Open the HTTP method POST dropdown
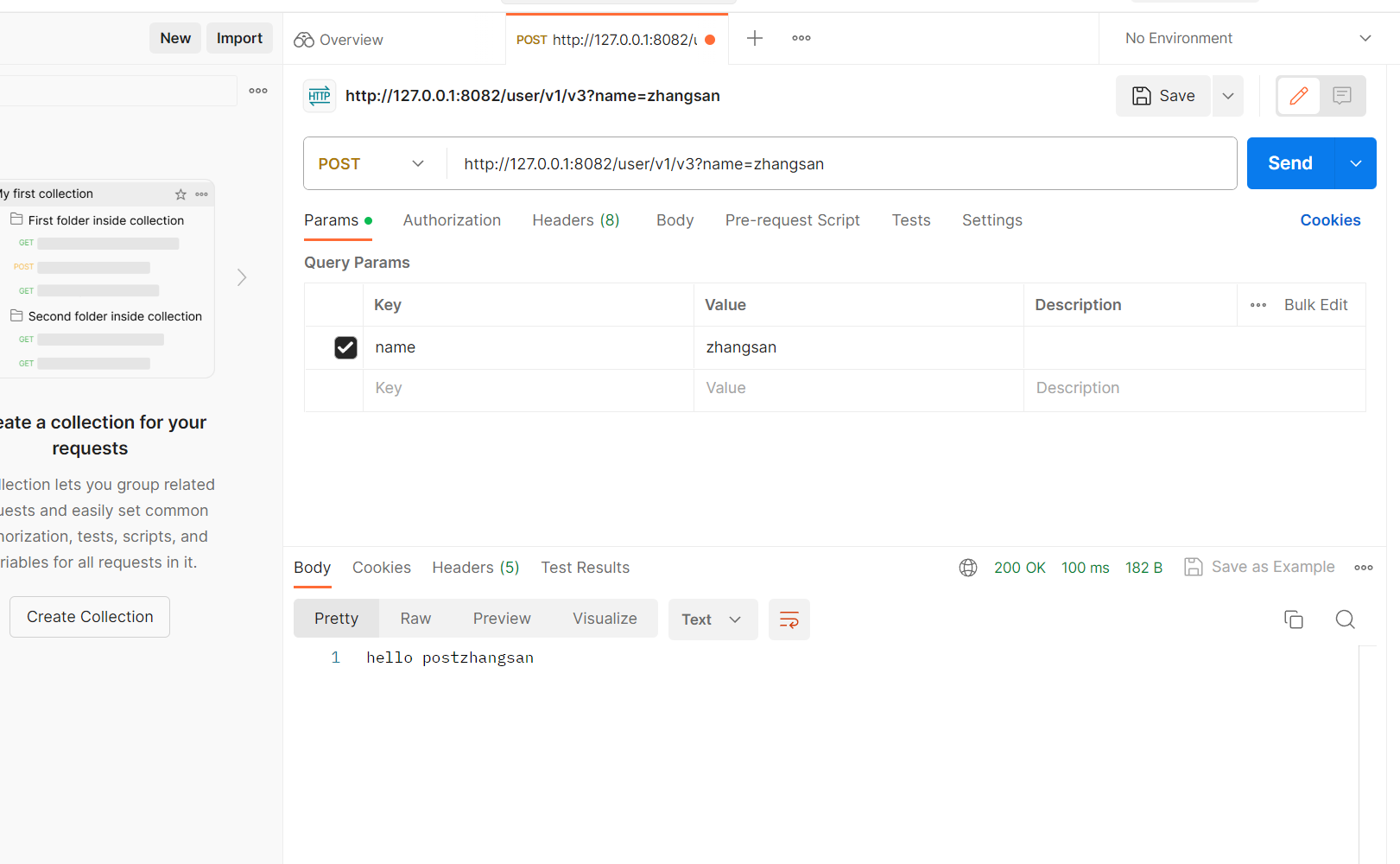1400x864 pixels. pyautogui.click(x=371, y=164)
